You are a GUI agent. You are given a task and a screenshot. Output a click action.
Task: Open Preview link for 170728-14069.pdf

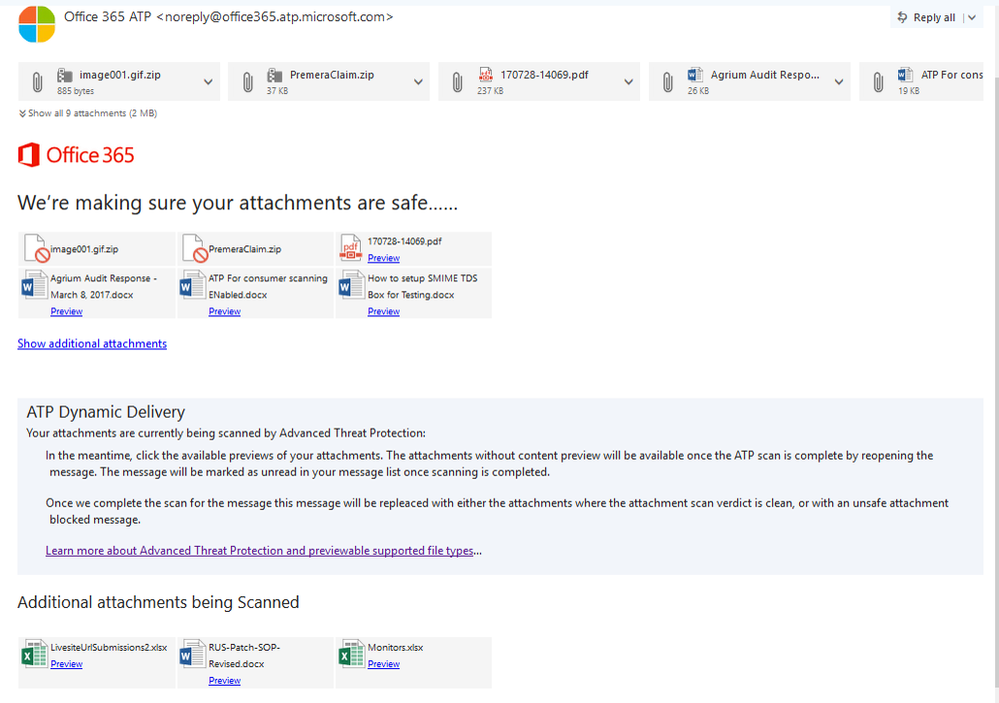click(x=384, y=258)
